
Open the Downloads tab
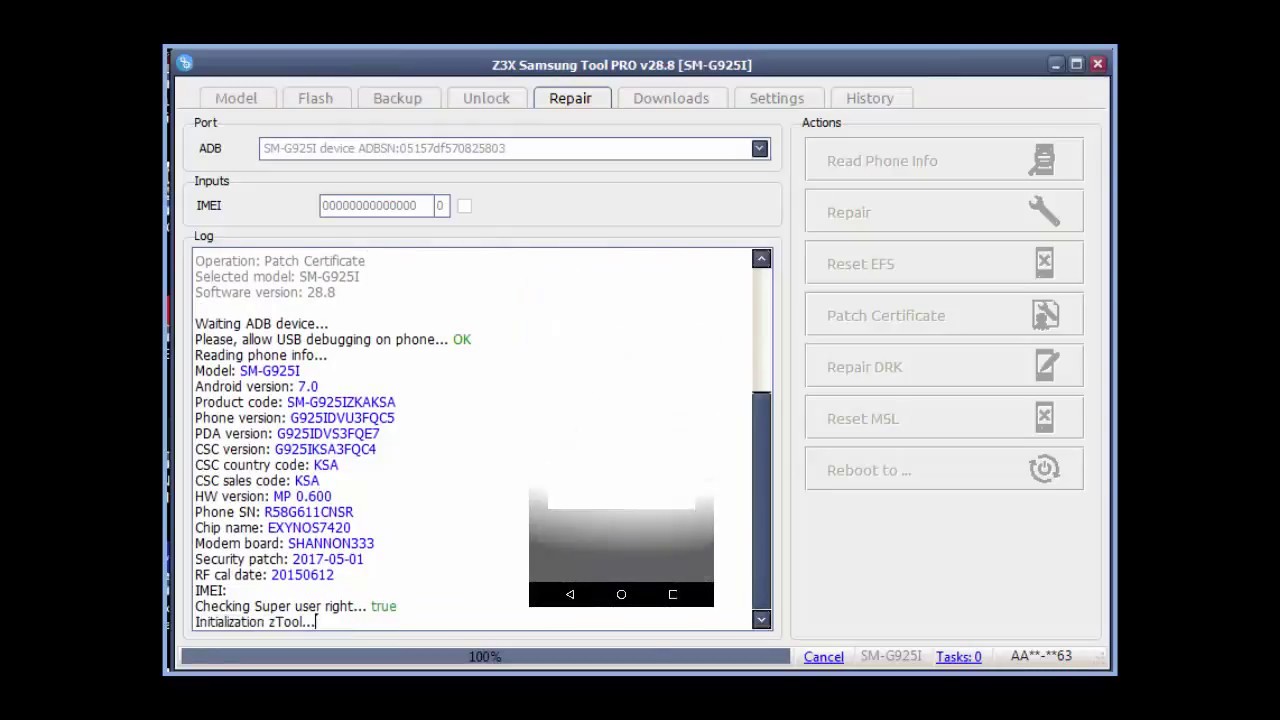[671, 98]
